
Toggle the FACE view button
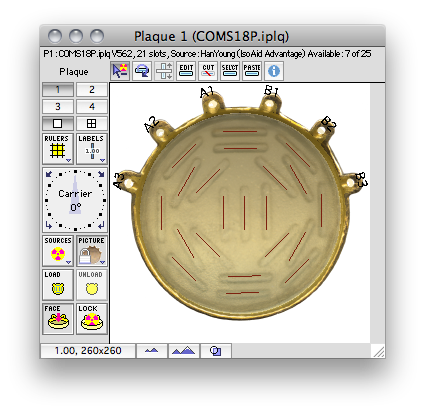pyautogui.click(x=58, y=319)
